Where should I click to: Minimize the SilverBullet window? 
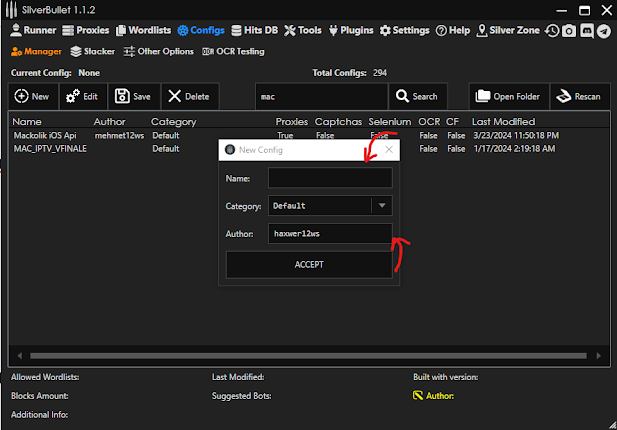click(x=562, y=11)
